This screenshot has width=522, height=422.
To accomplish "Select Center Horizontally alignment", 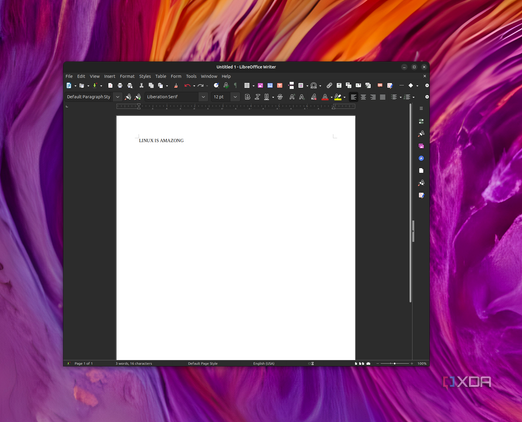I will [x=363, y=97].
